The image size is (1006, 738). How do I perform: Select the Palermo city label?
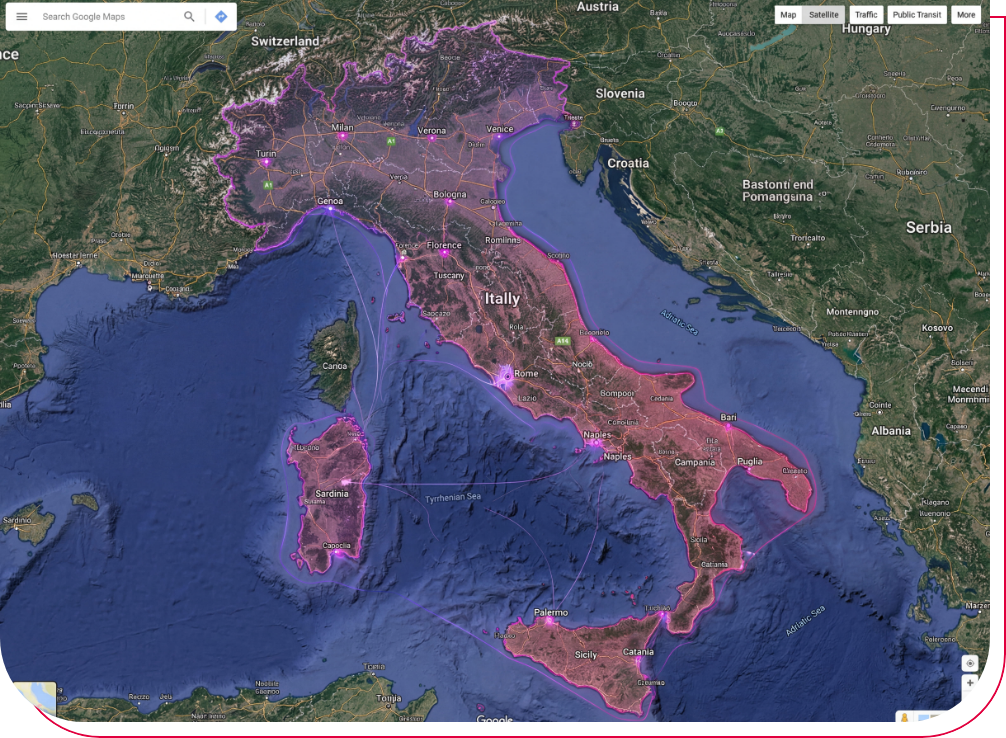point(550,612)
